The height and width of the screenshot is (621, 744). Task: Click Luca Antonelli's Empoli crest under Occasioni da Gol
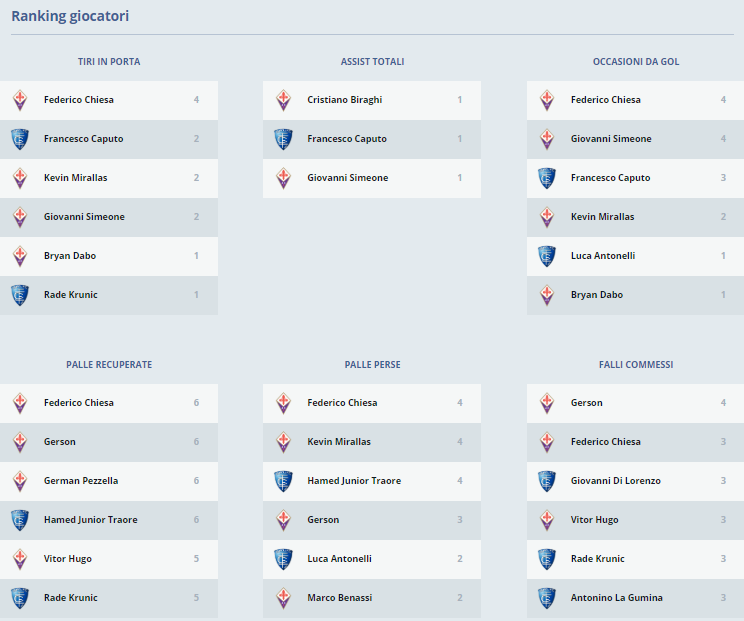546,256
